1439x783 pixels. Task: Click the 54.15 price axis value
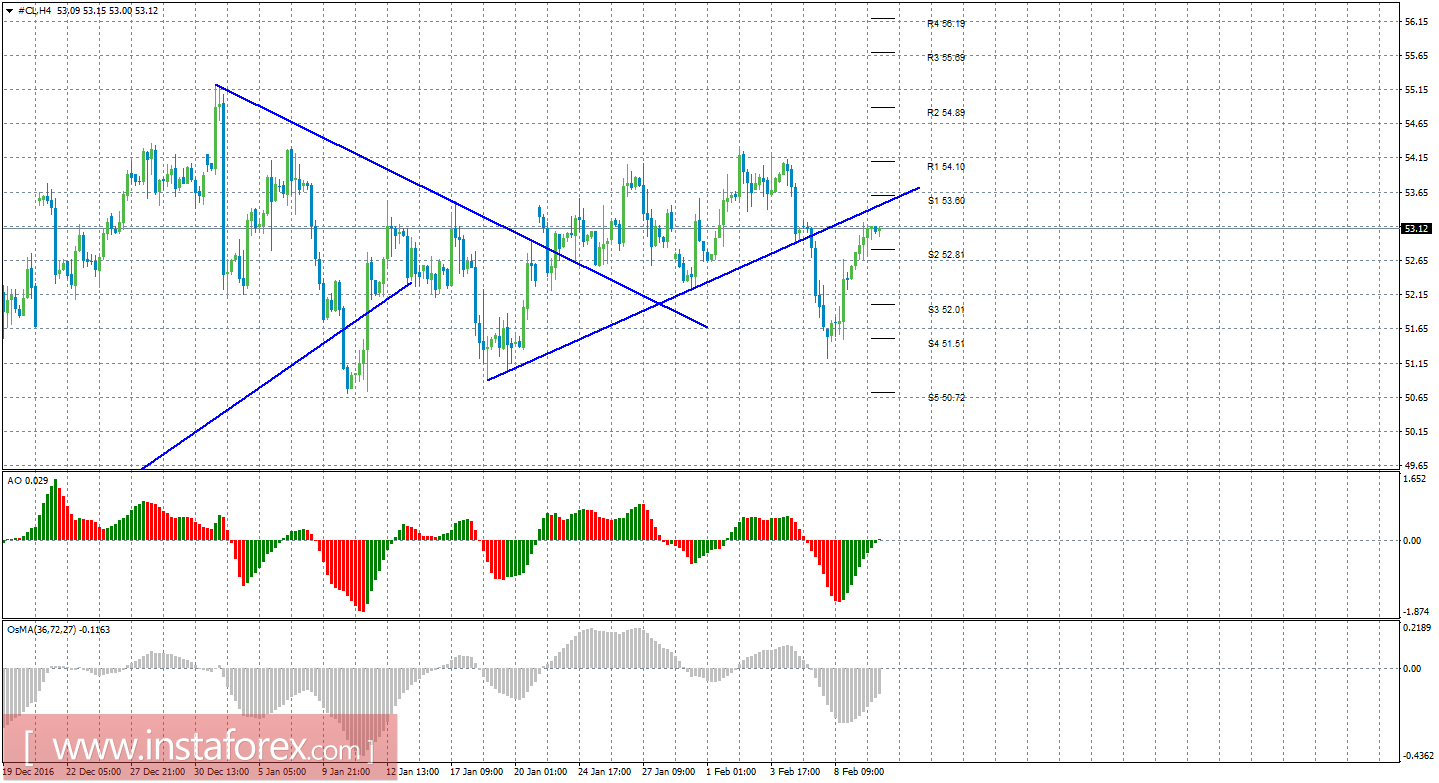click(1416, 158)
